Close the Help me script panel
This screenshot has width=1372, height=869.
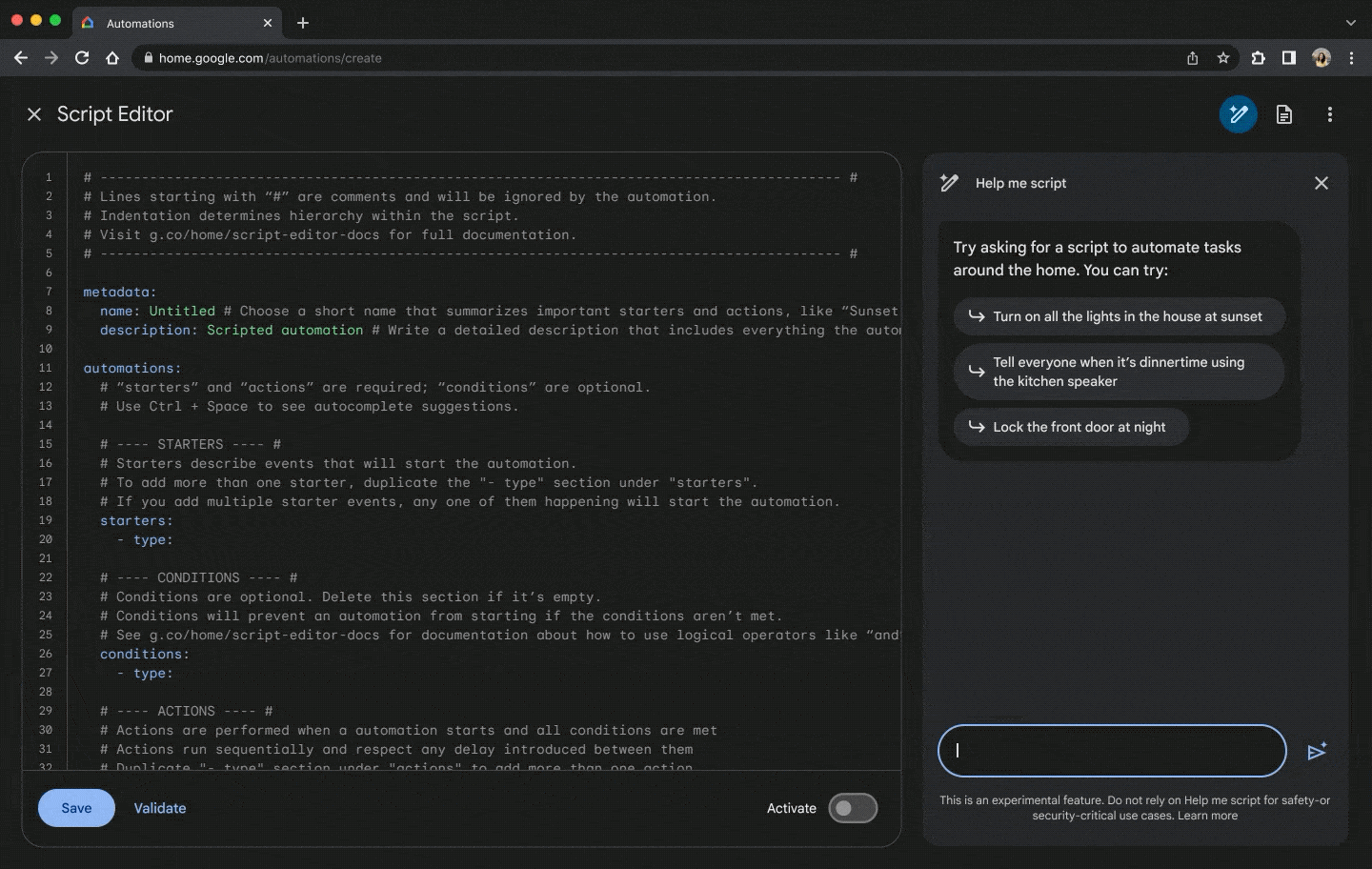click(x=1321, y=183)
